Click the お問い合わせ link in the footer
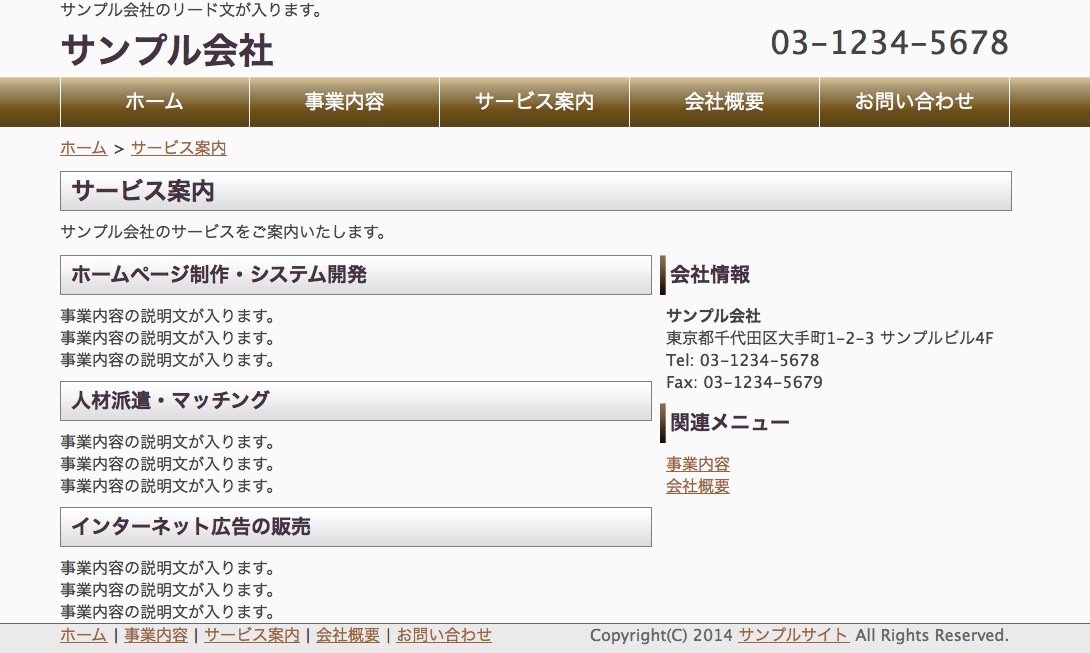This screenshot has height=653, width=1090. tap(444, 635)
